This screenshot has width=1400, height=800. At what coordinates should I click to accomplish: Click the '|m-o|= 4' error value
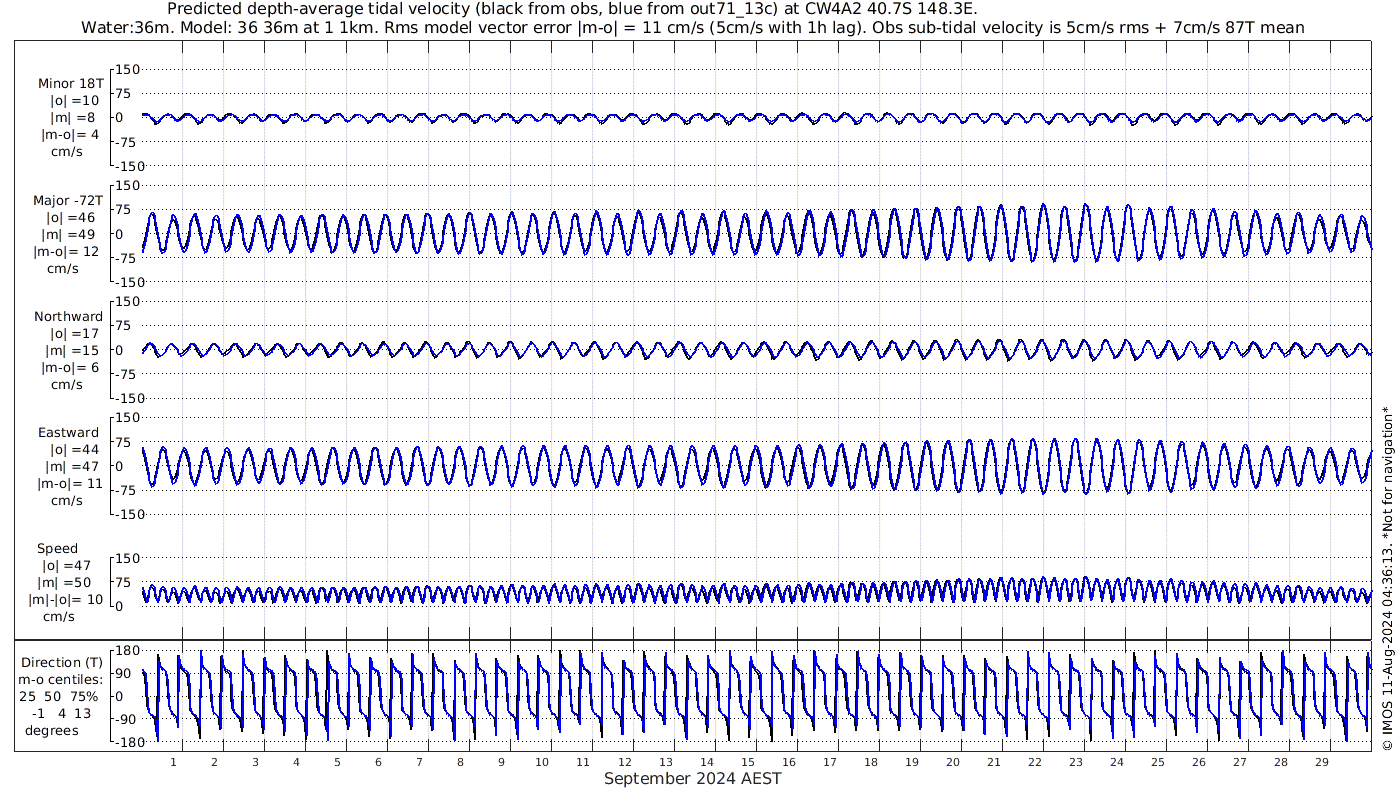pos(70,134)
